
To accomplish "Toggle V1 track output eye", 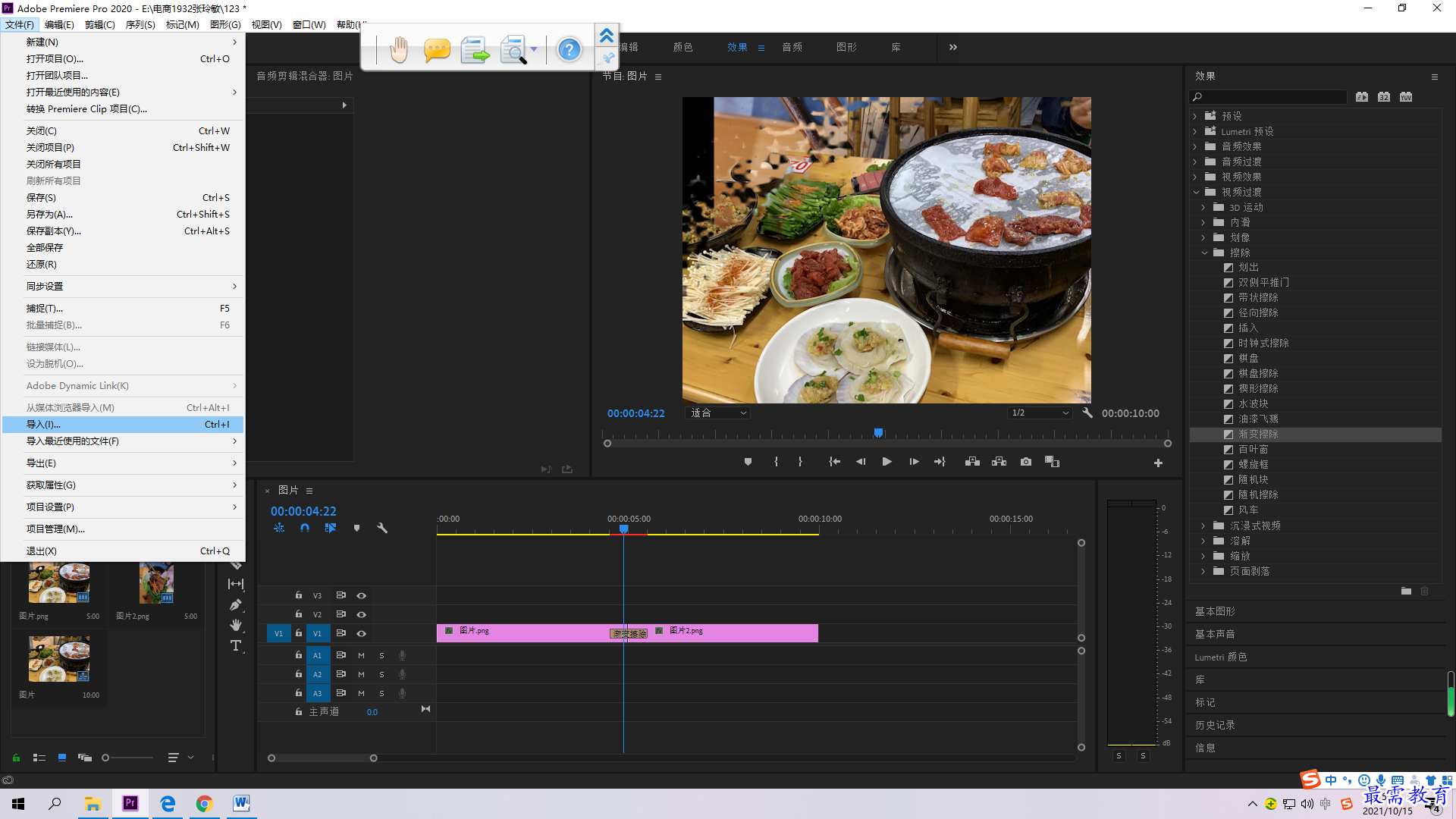I will [362, 633].
